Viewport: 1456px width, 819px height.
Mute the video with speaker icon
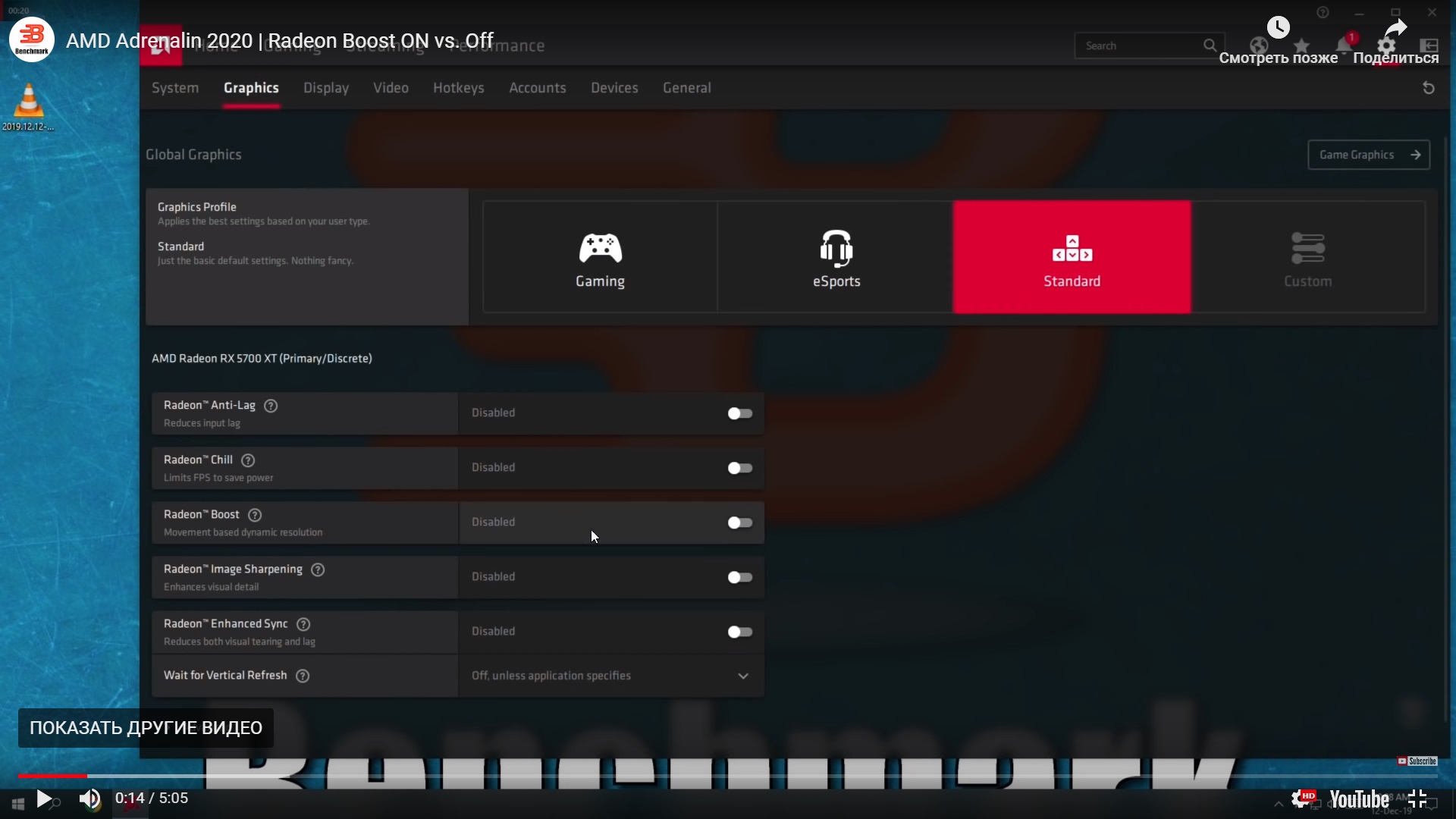[89, 799]
